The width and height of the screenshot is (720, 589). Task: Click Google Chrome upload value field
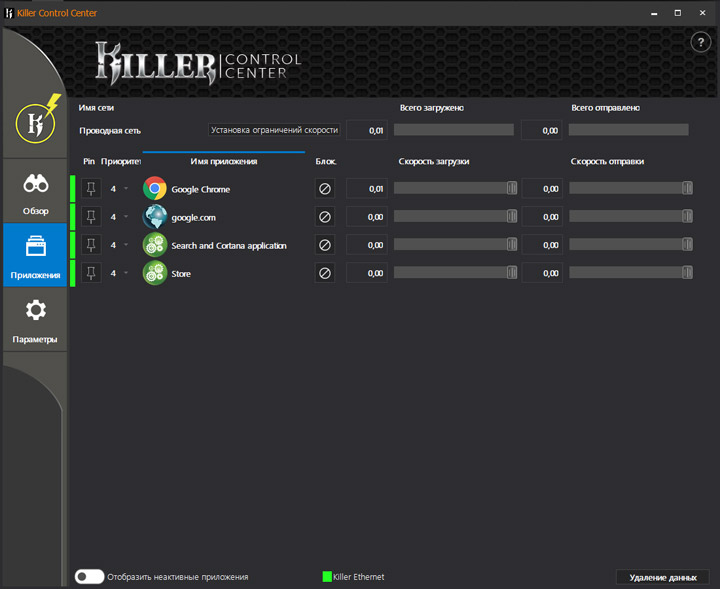pyautogui.click(x=542, y=189)
